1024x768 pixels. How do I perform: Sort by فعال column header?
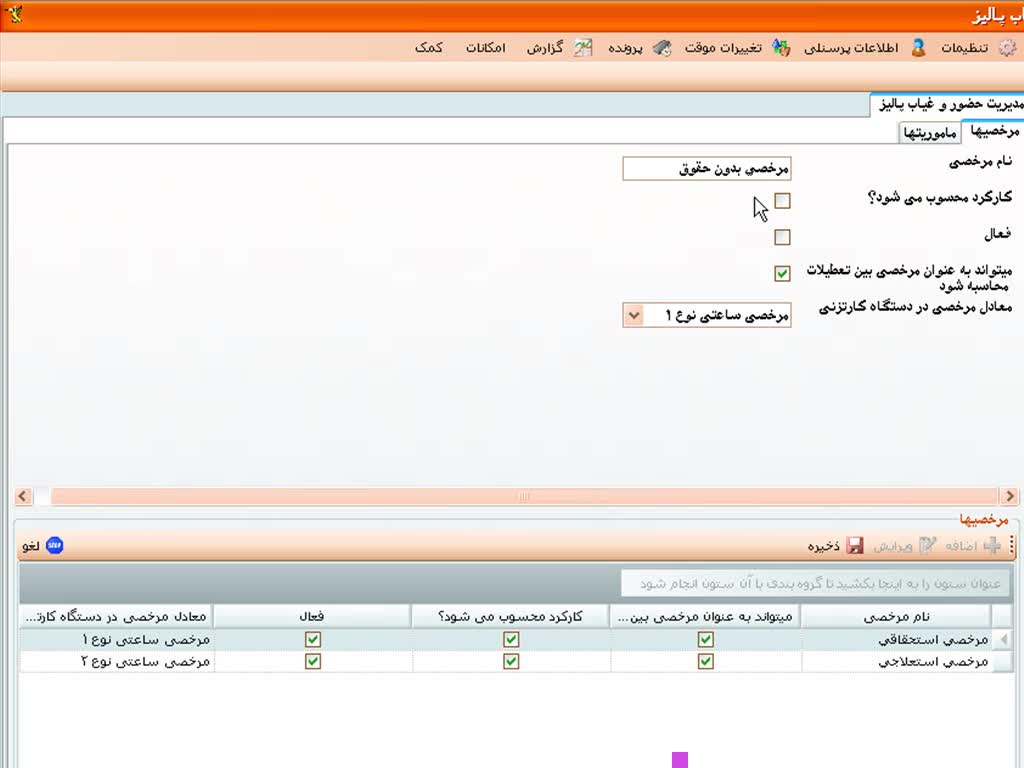coord(312,616)
